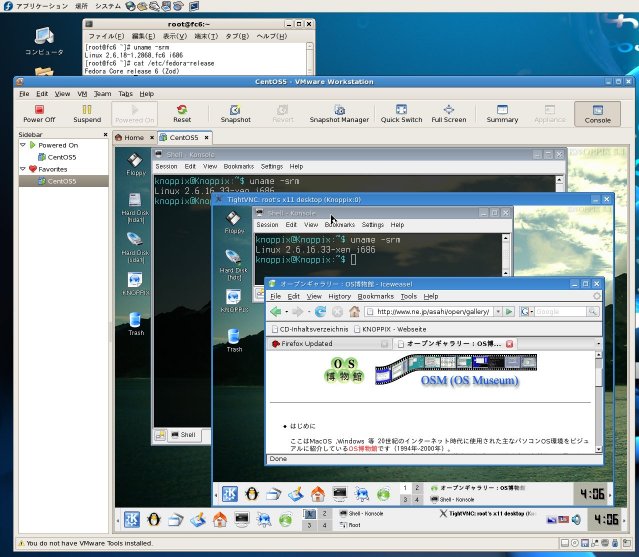Click the terminal icon in outer KDE panel
639x557 pixels.
click(x=242, y=520)
